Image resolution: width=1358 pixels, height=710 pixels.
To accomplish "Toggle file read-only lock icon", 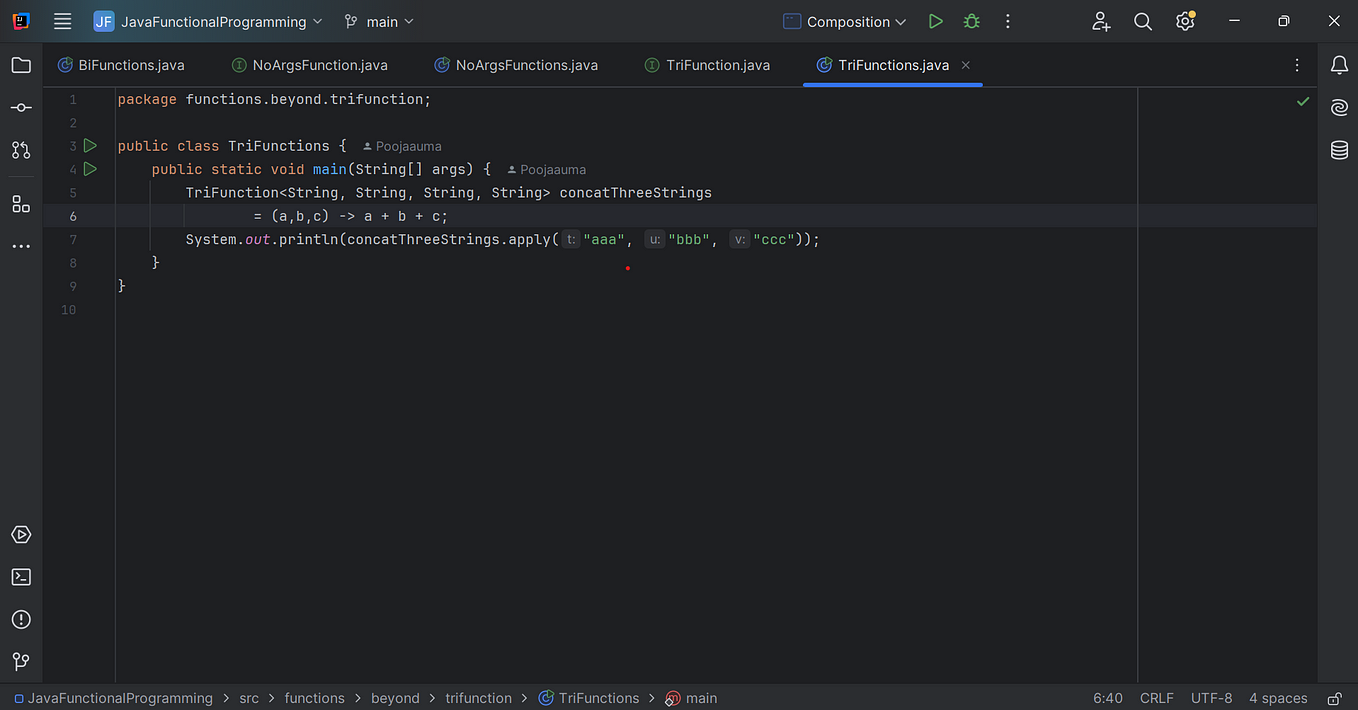I will (1334, 698).
